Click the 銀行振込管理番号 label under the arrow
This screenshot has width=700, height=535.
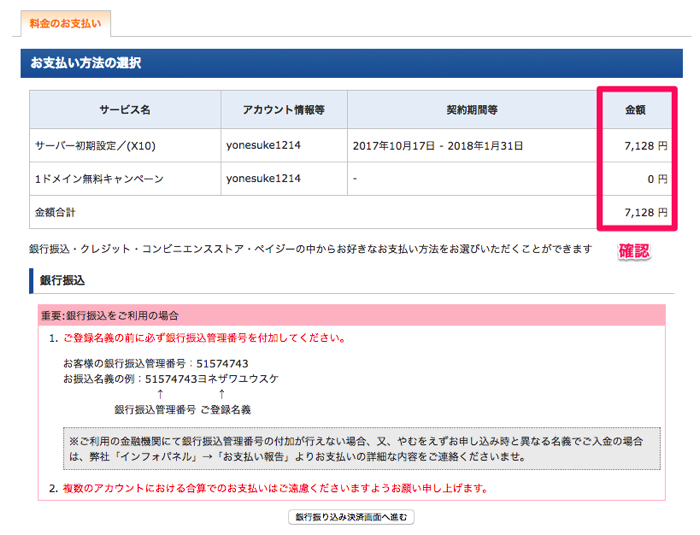point(155,410)
